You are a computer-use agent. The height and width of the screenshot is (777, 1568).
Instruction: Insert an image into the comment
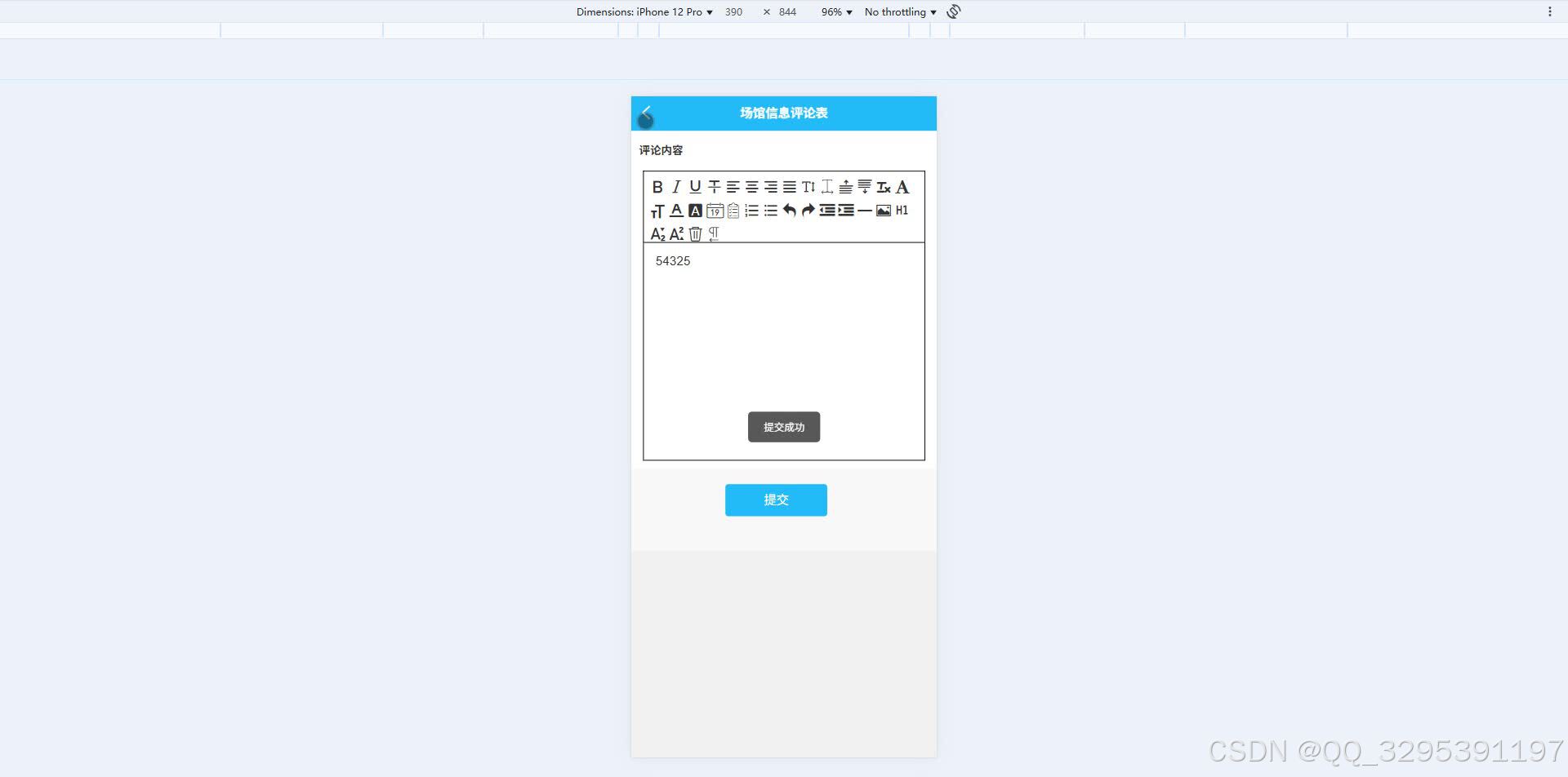[884, 211]
